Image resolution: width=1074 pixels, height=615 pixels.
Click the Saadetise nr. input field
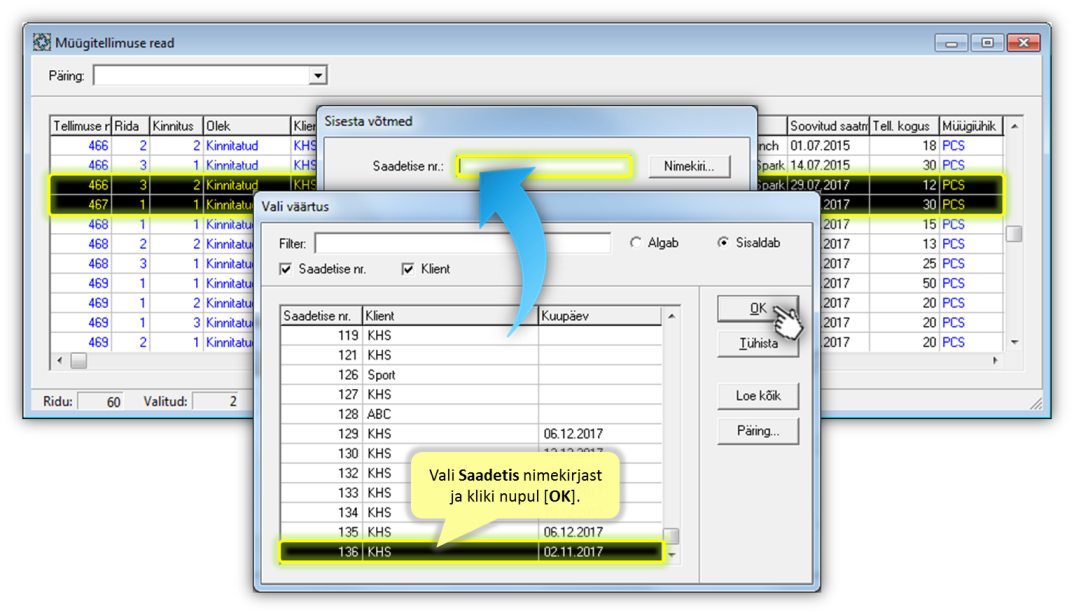pyautogui.click(x=545, y=166)
